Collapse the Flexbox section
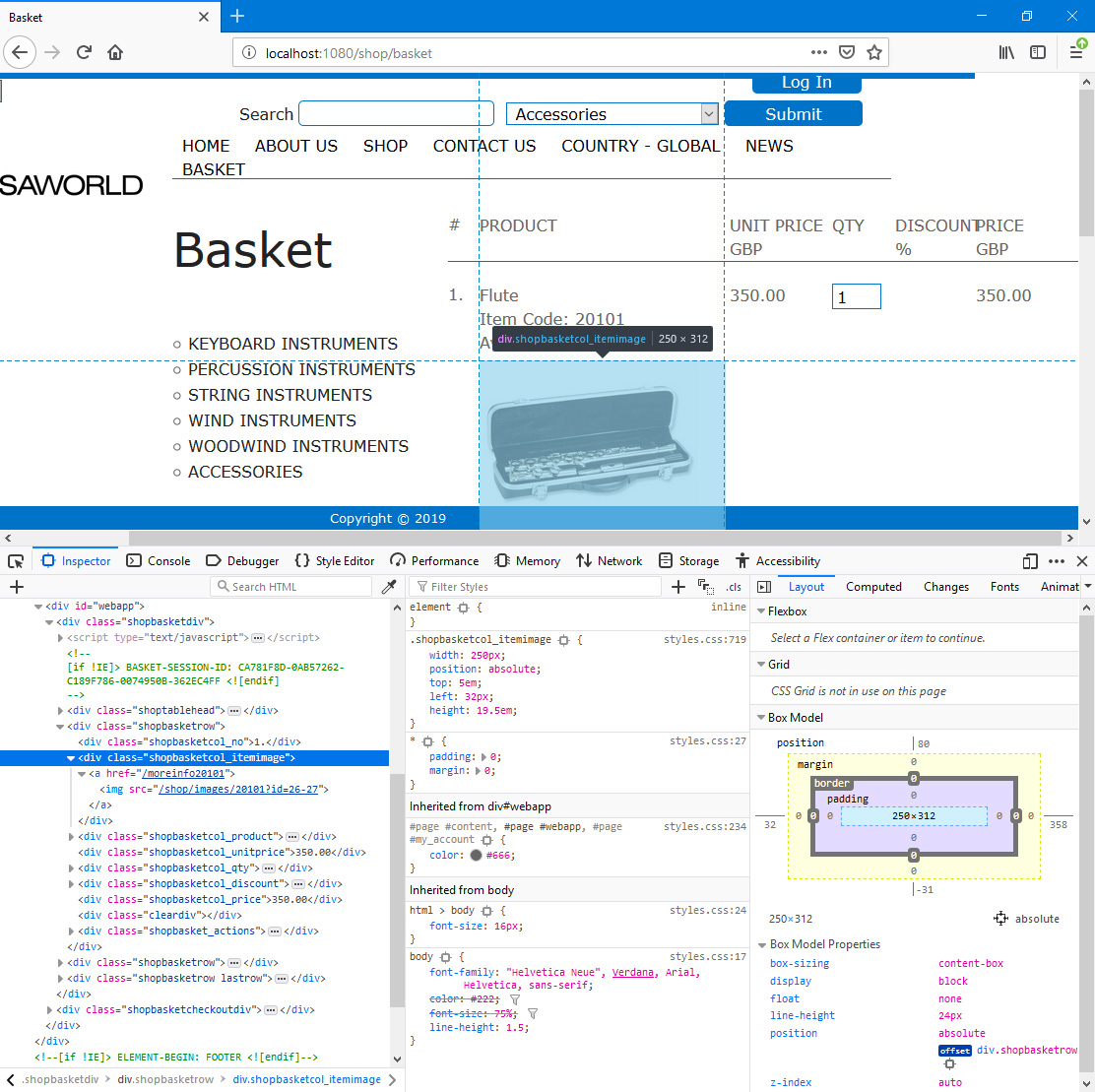The image size is (1095, 1092). [761, 610]
